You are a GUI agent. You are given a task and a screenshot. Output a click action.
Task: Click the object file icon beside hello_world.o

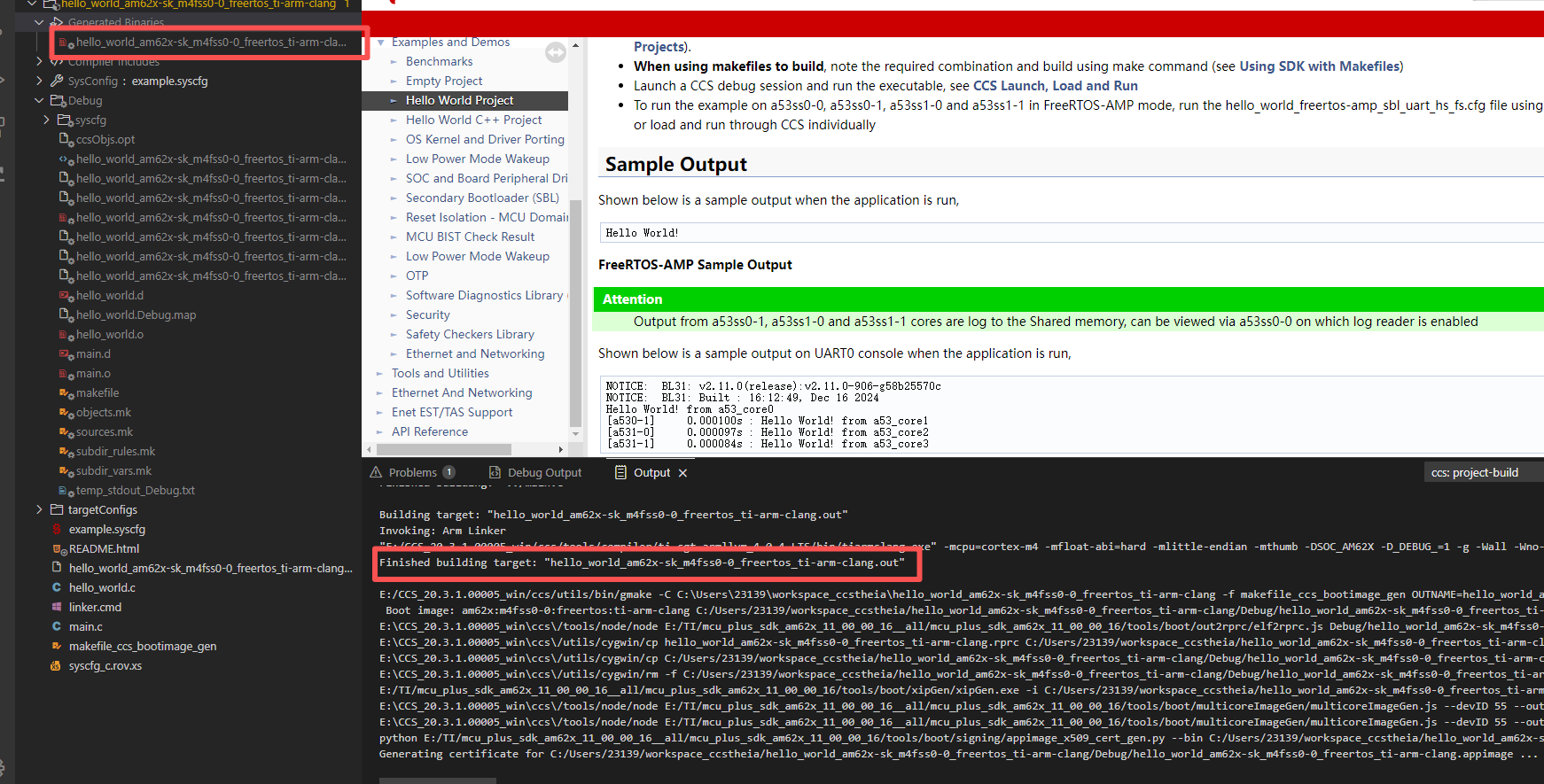click(66, 334)
